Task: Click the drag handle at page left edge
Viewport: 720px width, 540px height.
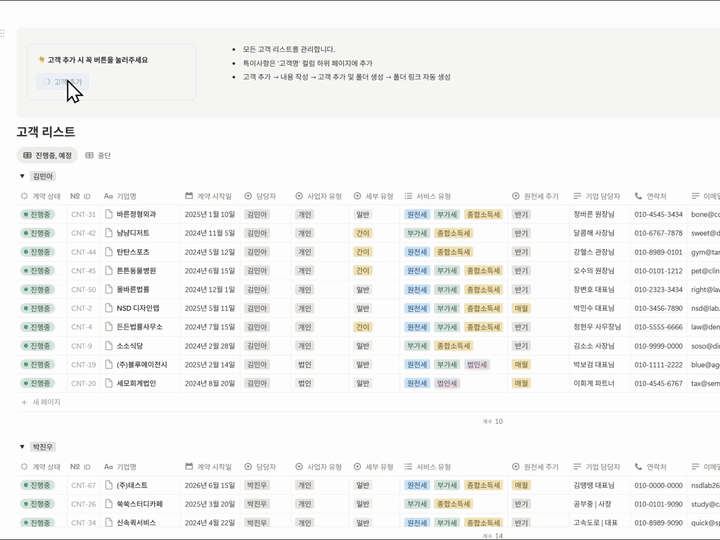Action: [x=3, y=33]
